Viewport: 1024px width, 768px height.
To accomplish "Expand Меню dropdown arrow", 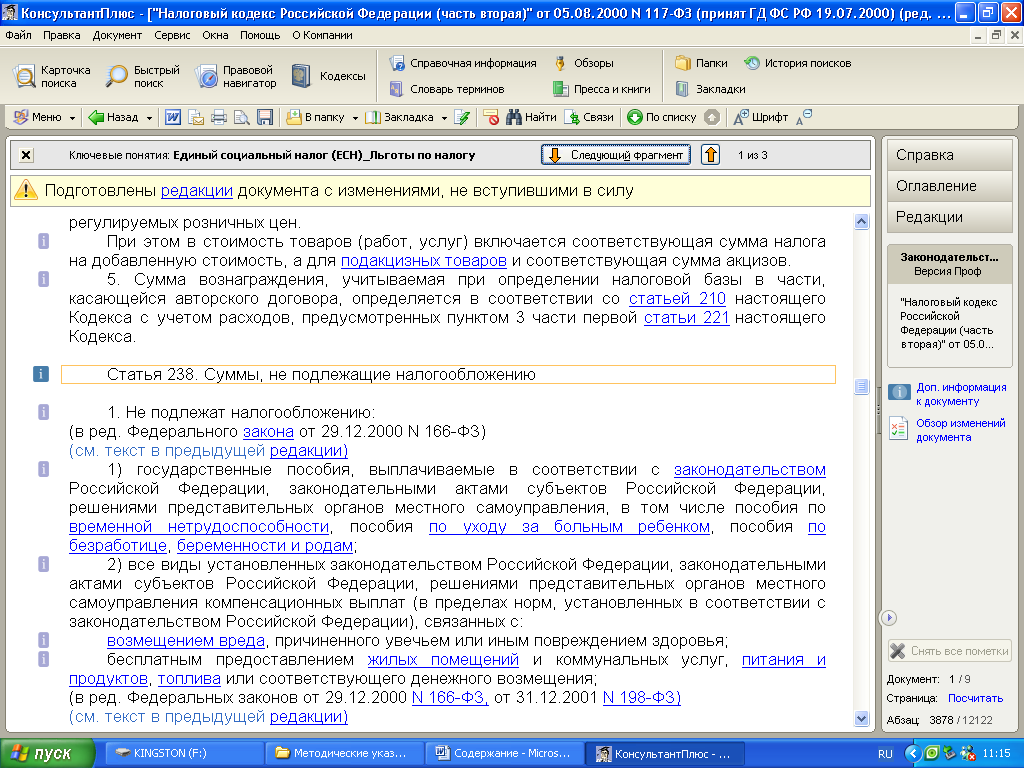I will click(x=72, y=118).
